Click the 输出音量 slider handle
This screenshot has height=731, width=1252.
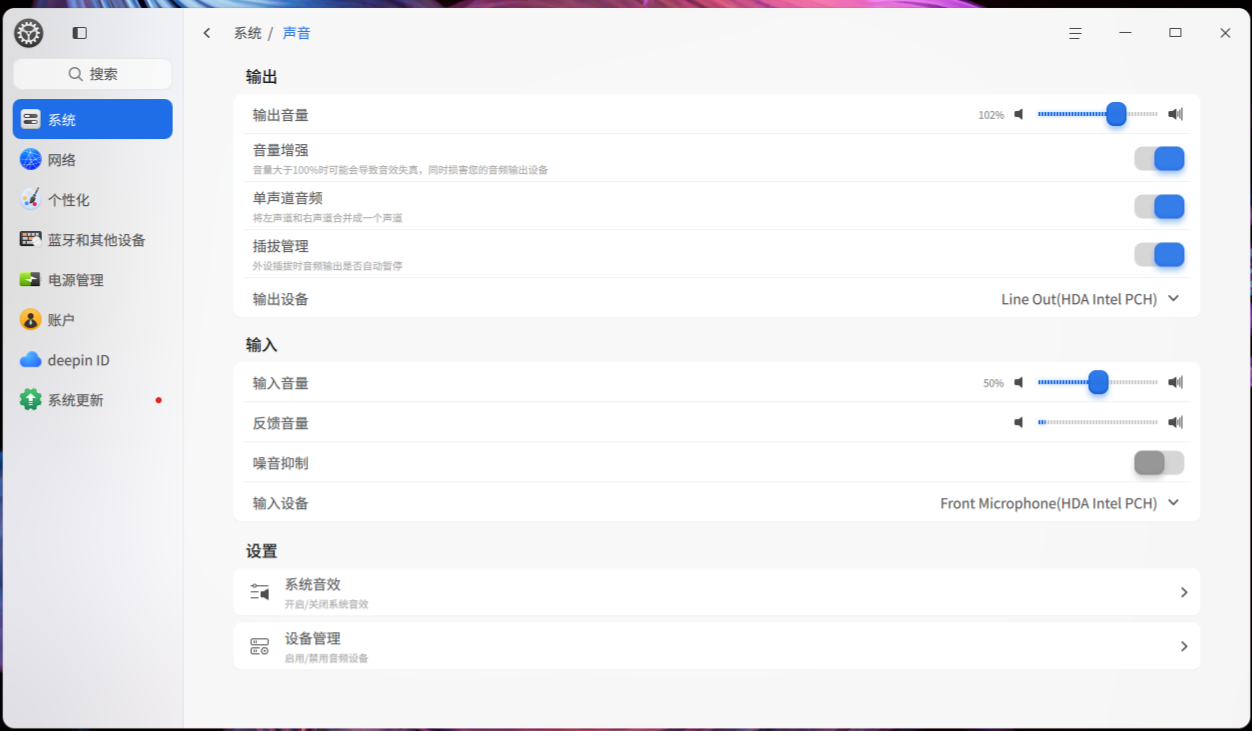tap(1117, 114)
